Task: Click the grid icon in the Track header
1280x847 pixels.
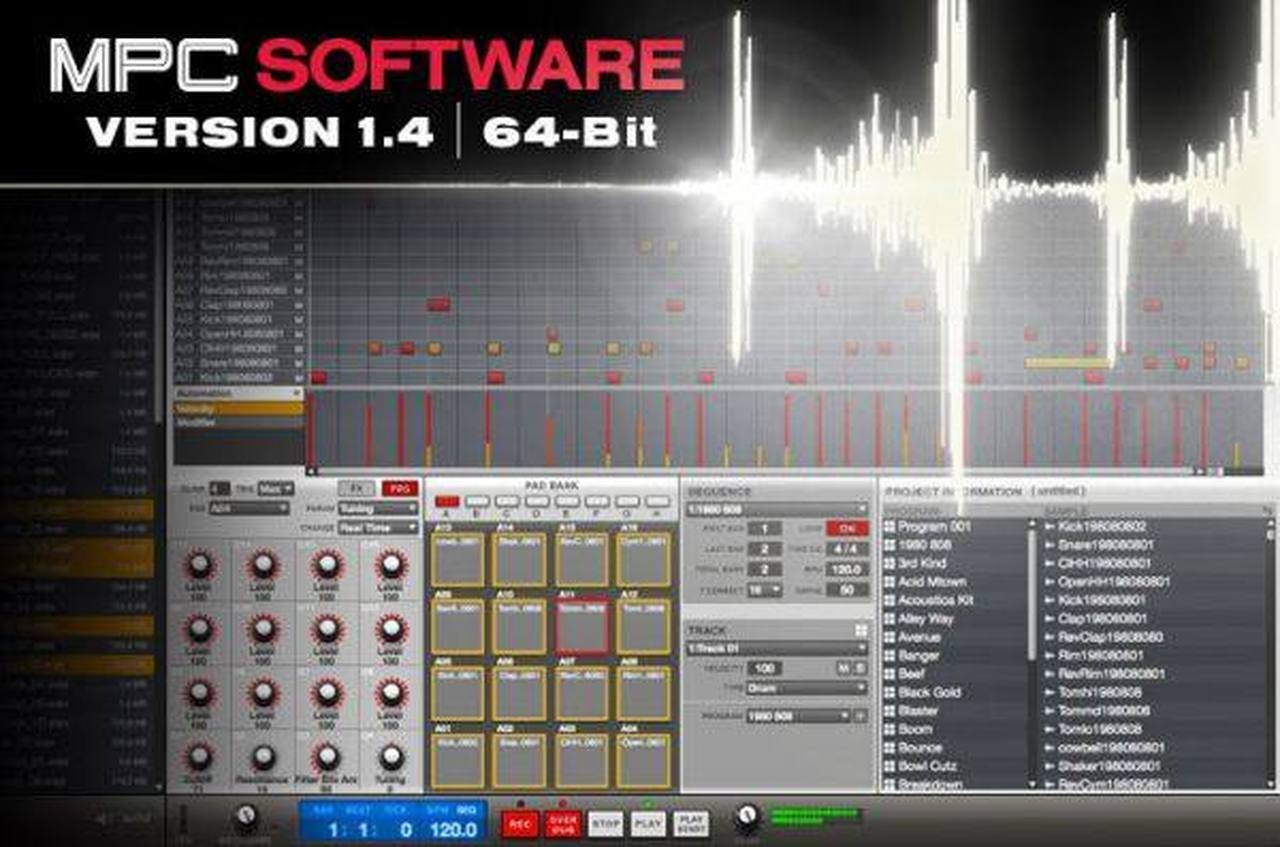Action: click(x=860, y=630)
